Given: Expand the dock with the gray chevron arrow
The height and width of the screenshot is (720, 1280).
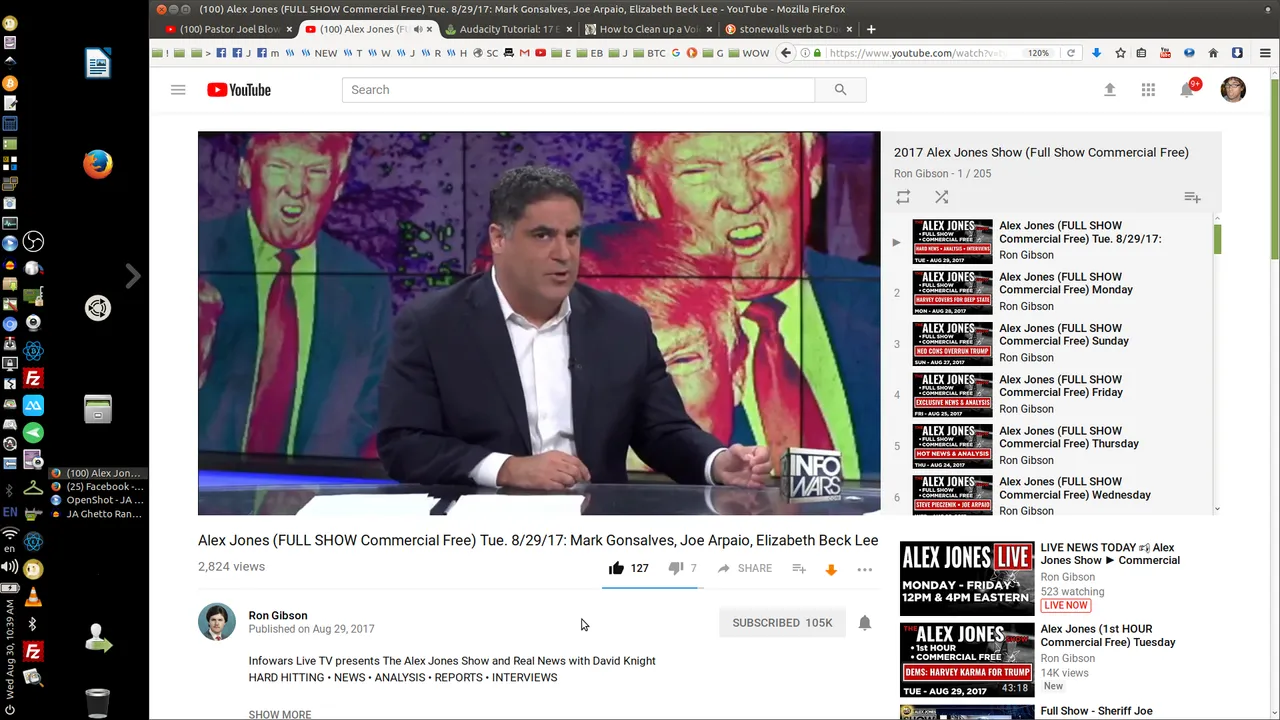Looking at the screenshot, I should 132,276.
